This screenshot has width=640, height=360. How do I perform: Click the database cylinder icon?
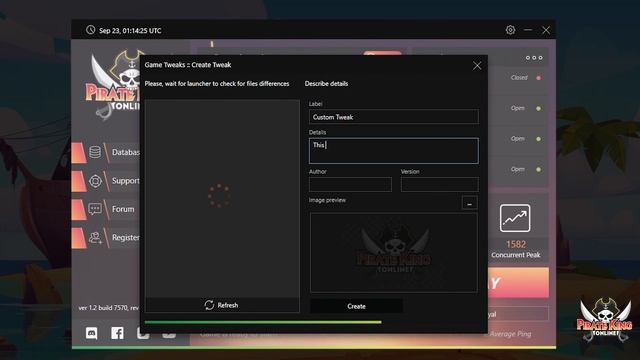pos(95,152)
